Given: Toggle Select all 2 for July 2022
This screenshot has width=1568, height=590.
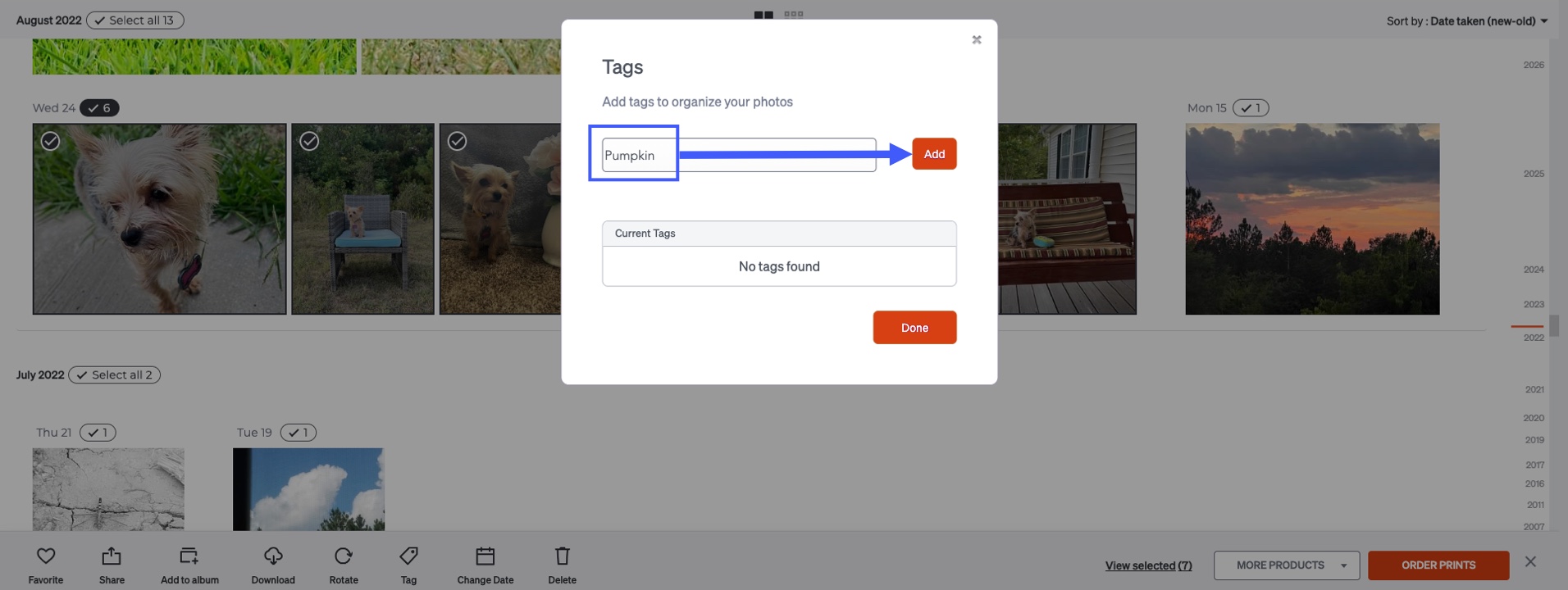Looking at the screenshot, I should pos(114,375).
